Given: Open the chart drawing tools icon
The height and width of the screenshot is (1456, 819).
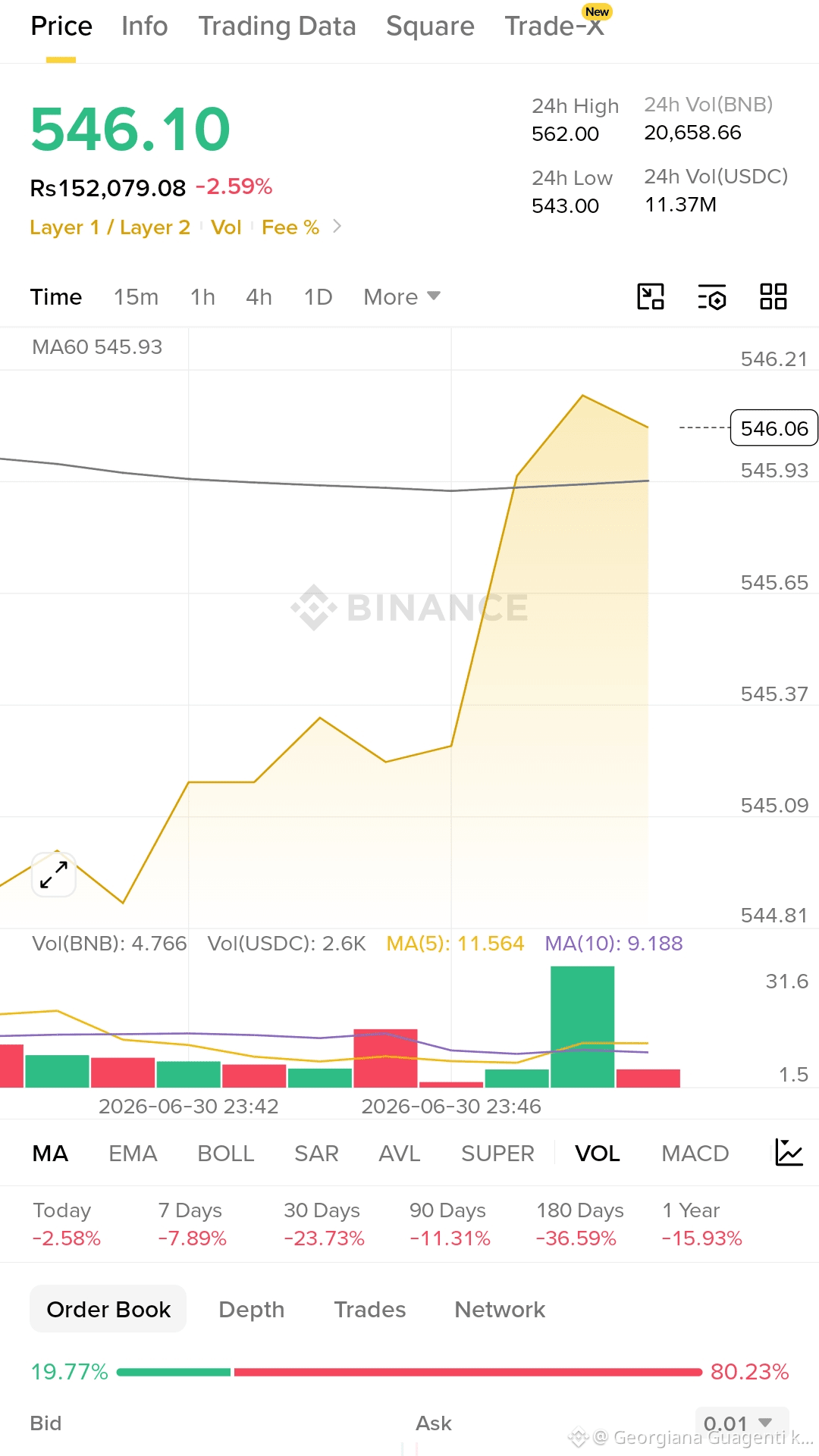Looking at the screenshot, I should [x=651, y=296].
